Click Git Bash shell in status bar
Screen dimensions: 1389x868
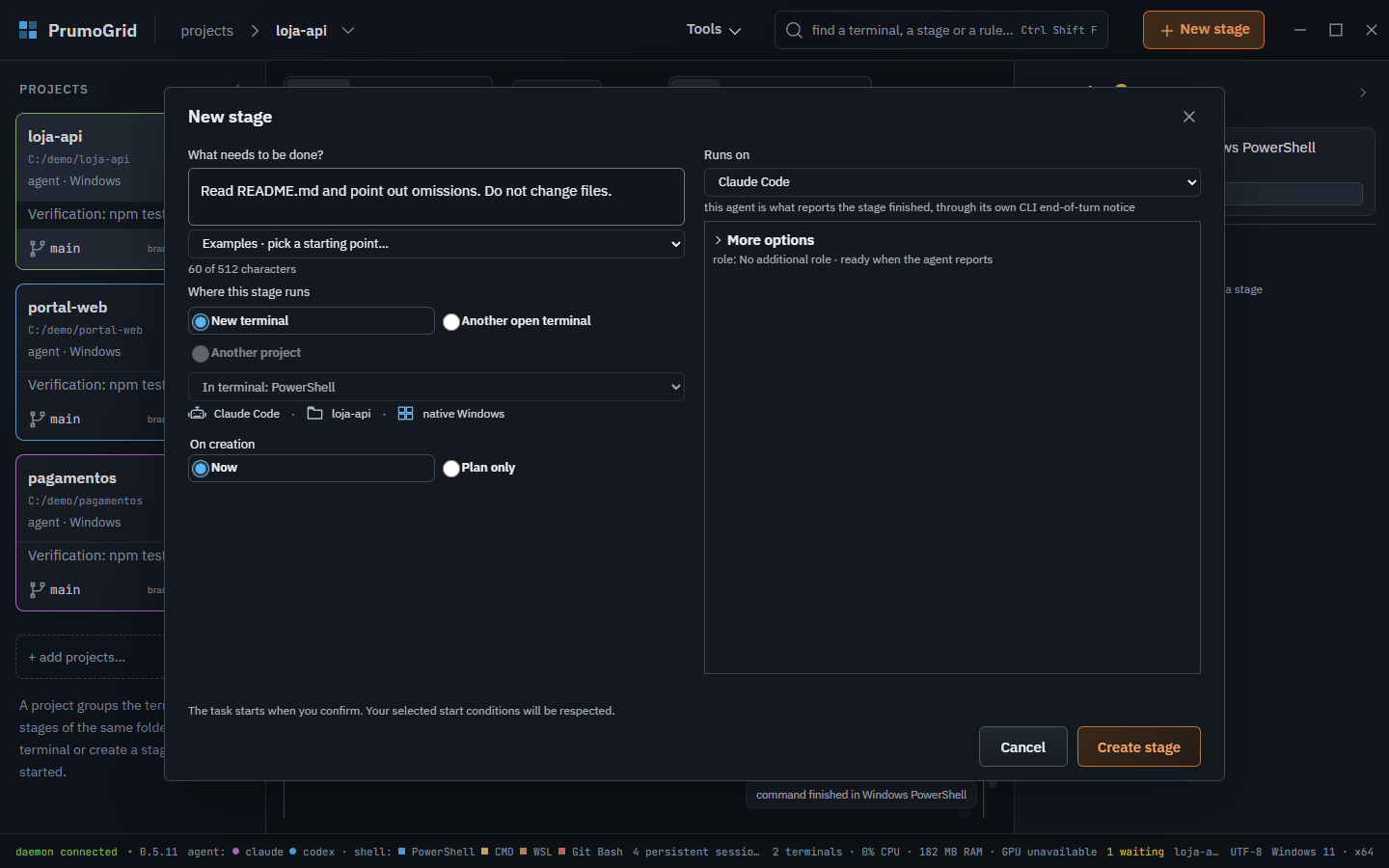[590, 852]
